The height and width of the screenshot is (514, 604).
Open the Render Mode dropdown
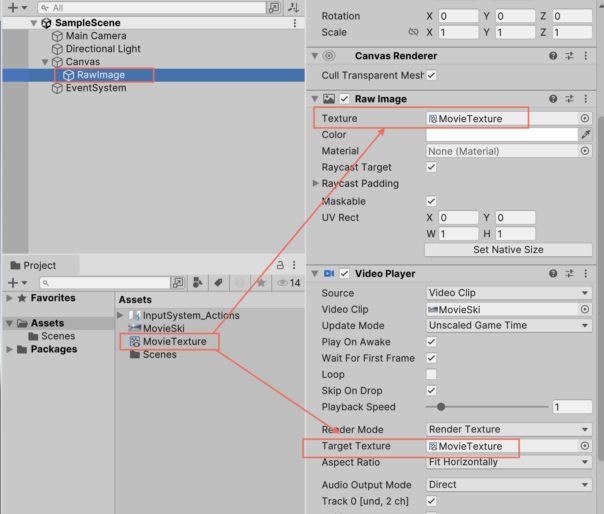click(509, 429)
